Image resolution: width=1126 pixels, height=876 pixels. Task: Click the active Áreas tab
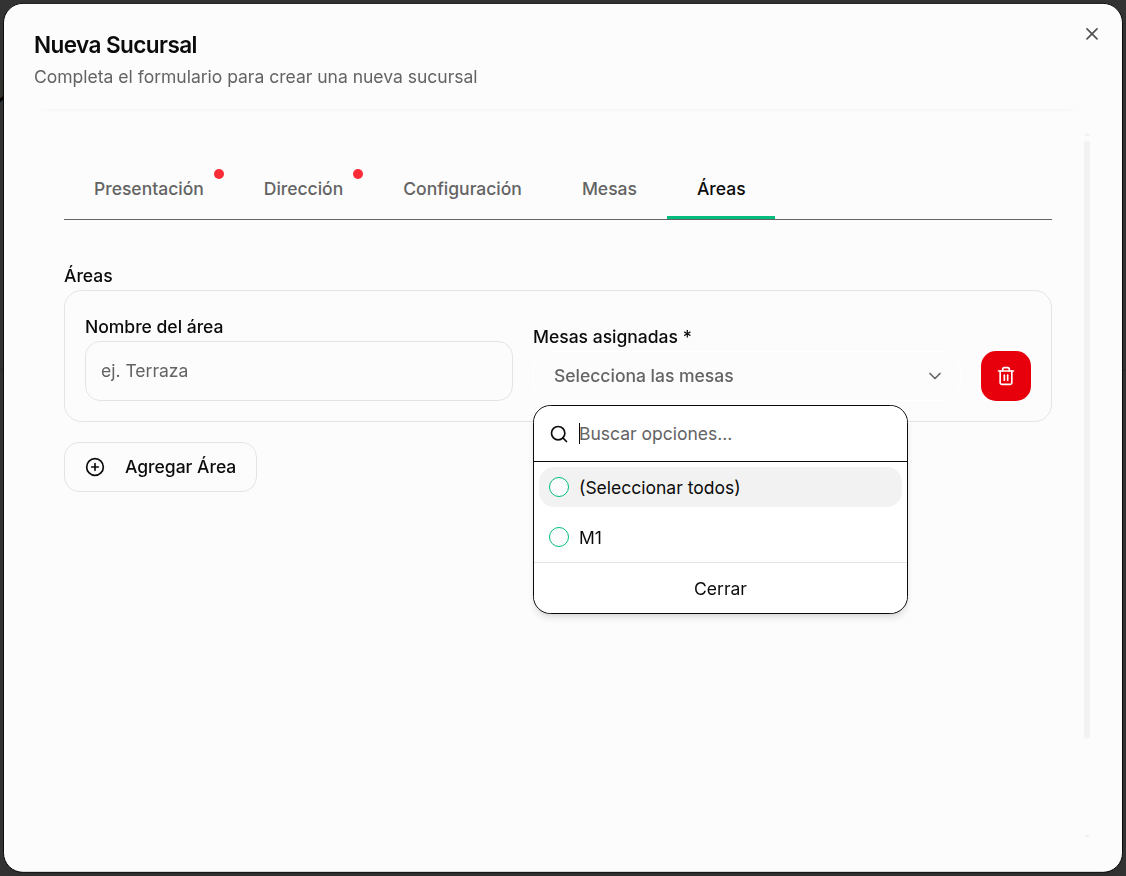tap(720, 188)
